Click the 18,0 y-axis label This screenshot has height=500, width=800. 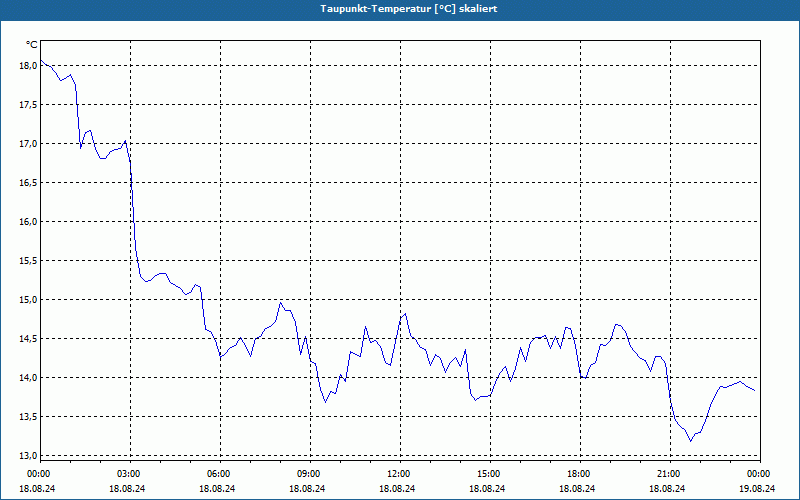29,66
